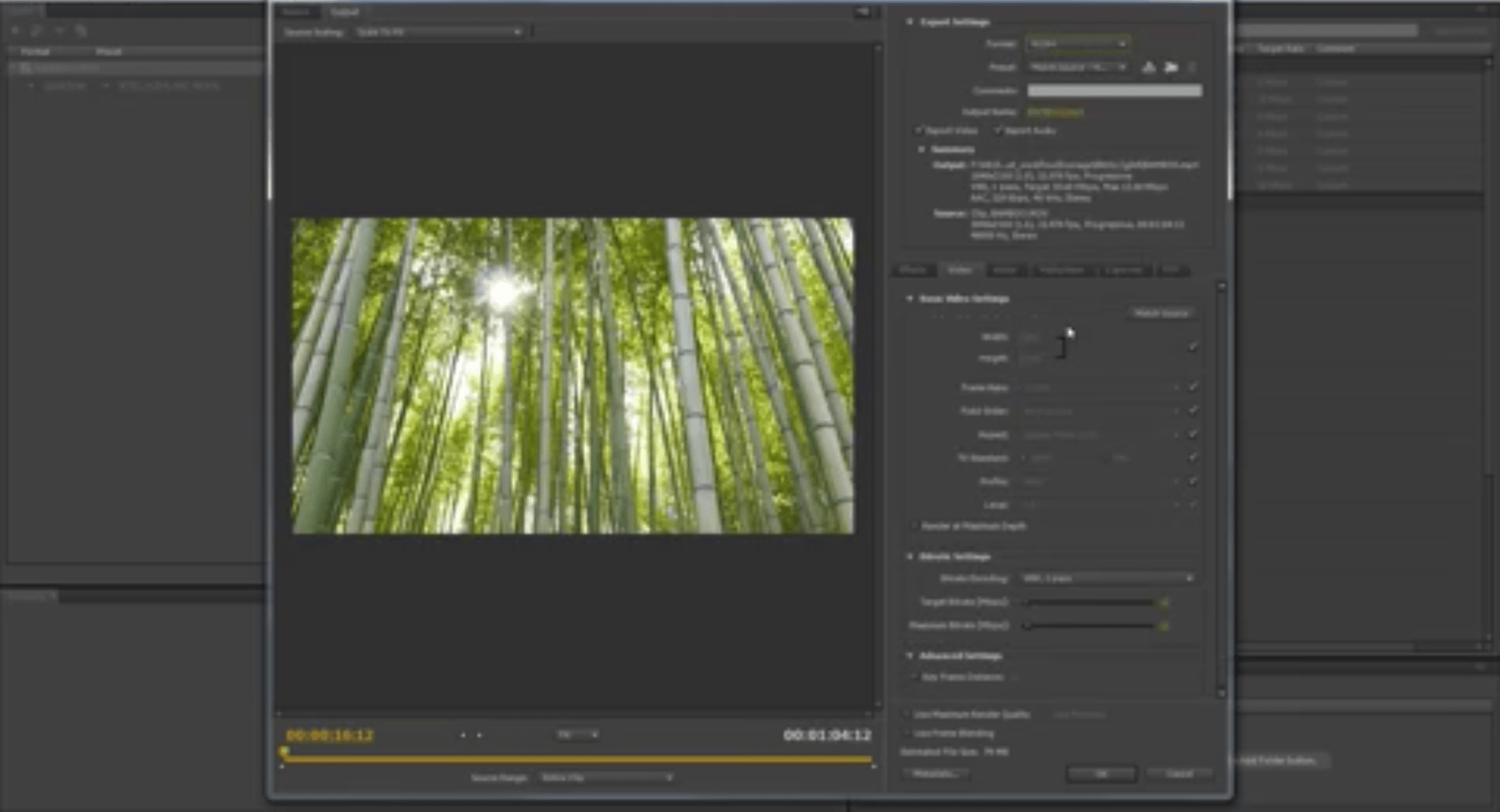The height and width of the screenshot is (812, 1500).
Task: Click the Match Source button
Action: [x=1162, y=313]
